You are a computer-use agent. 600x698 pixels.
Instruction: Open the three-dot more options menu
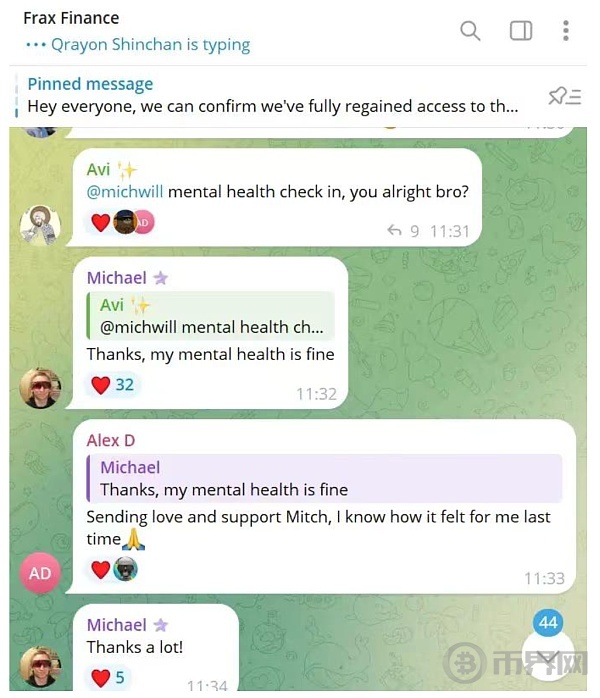pyautogui.click(x=566, y=31)
